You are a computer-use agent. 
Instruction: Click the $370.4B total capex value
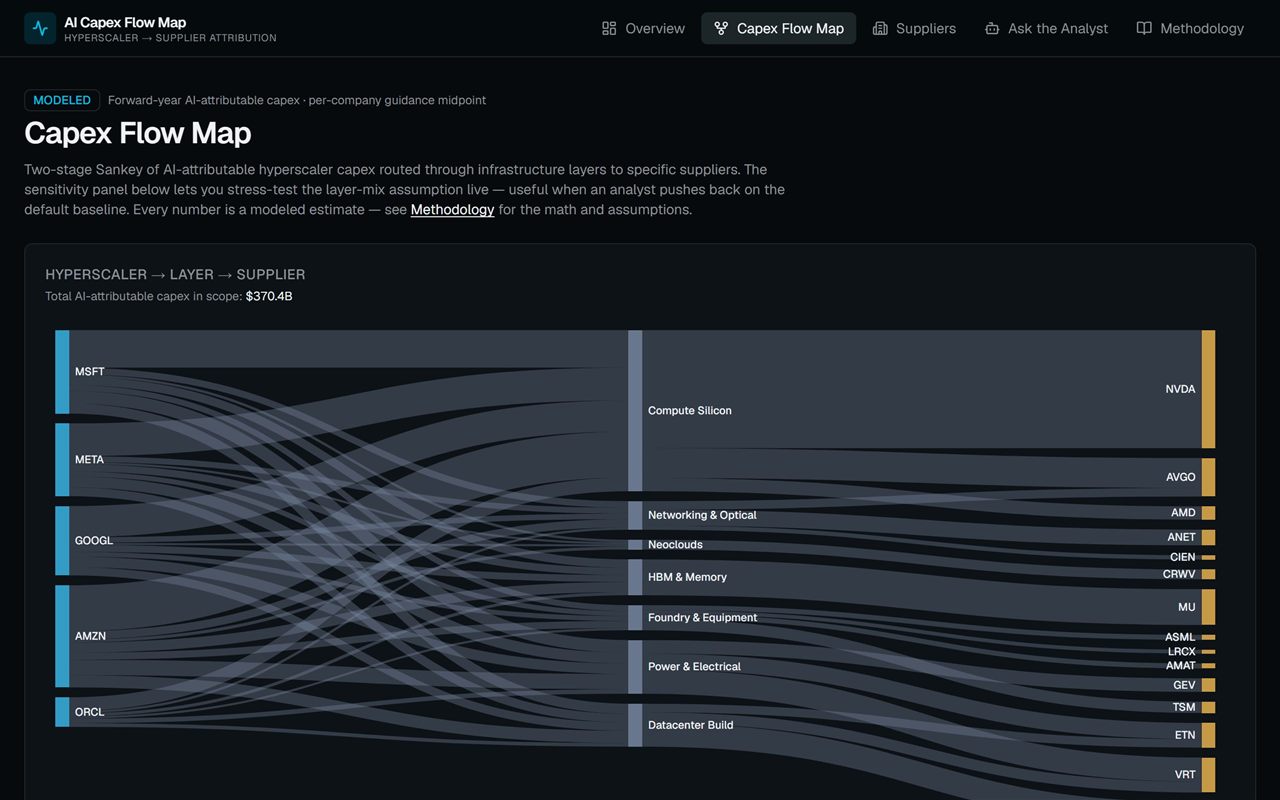pos(269,296)
